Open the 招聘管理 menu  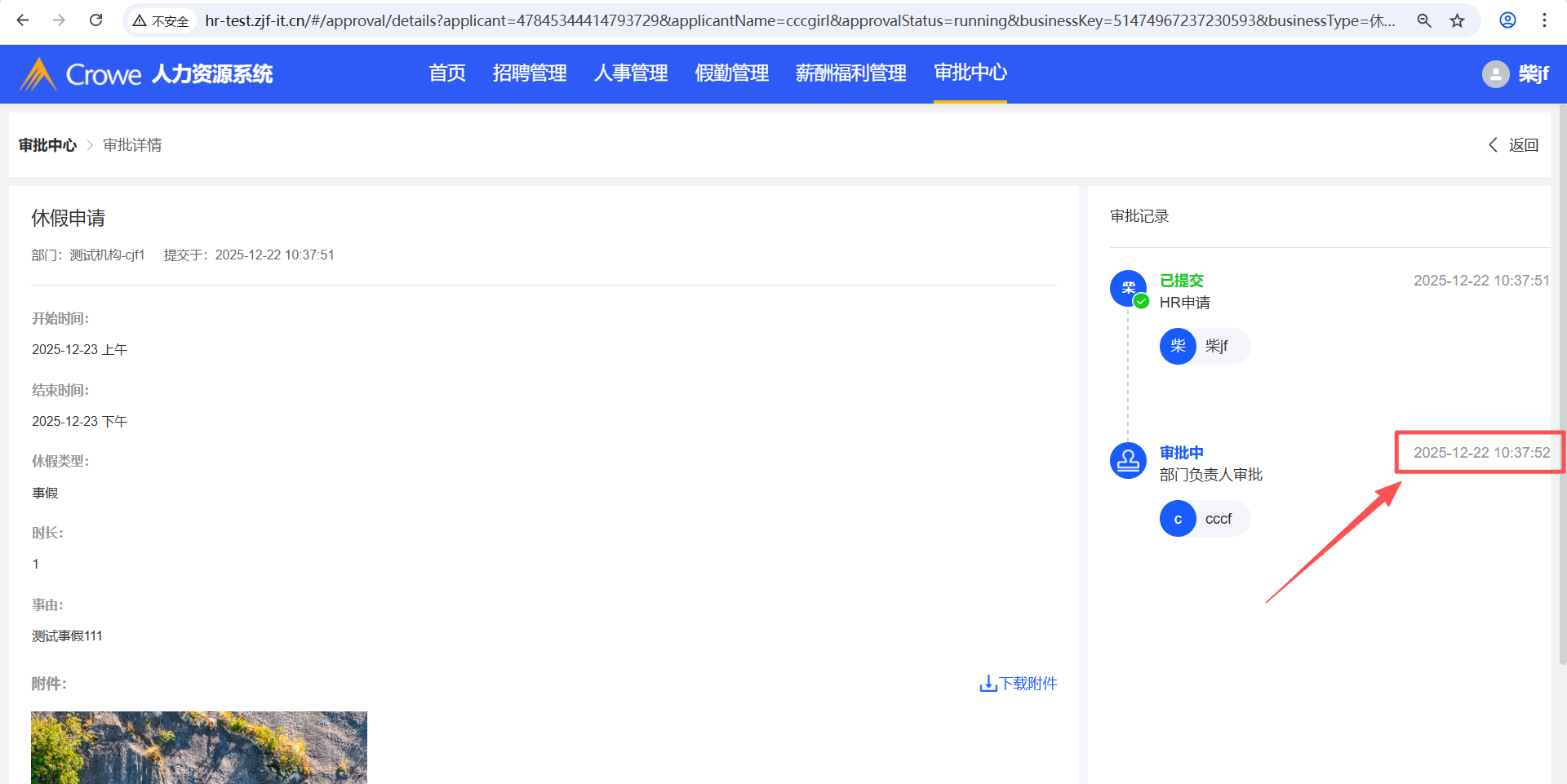point(530,73)
